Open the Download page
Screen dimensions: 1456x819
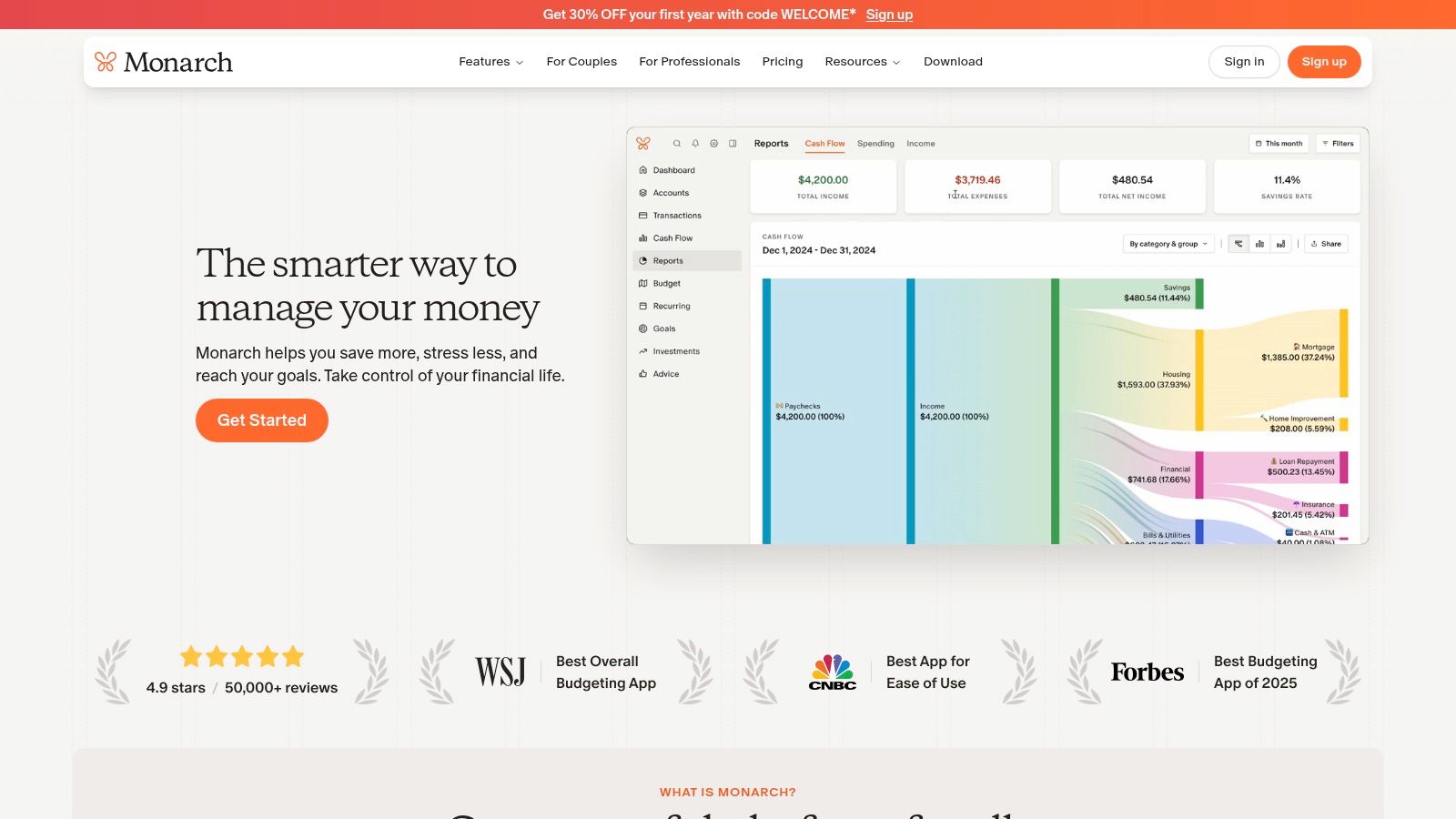pyautogui.click(x=953, y=62)
